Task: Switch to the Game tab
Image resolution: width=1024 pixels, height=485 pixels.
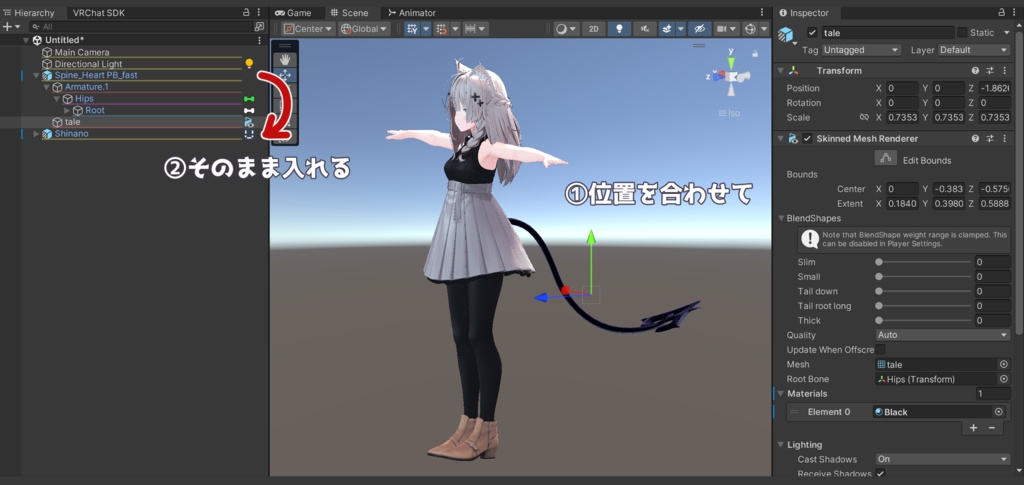Action: coord(293,12)
